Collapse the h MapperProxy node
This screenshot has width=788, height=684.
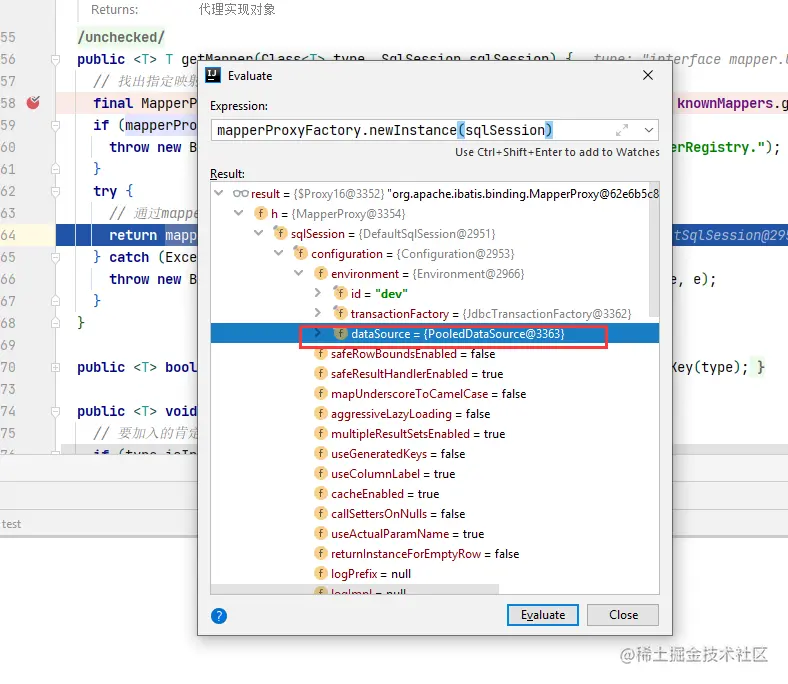click(239, 213)
